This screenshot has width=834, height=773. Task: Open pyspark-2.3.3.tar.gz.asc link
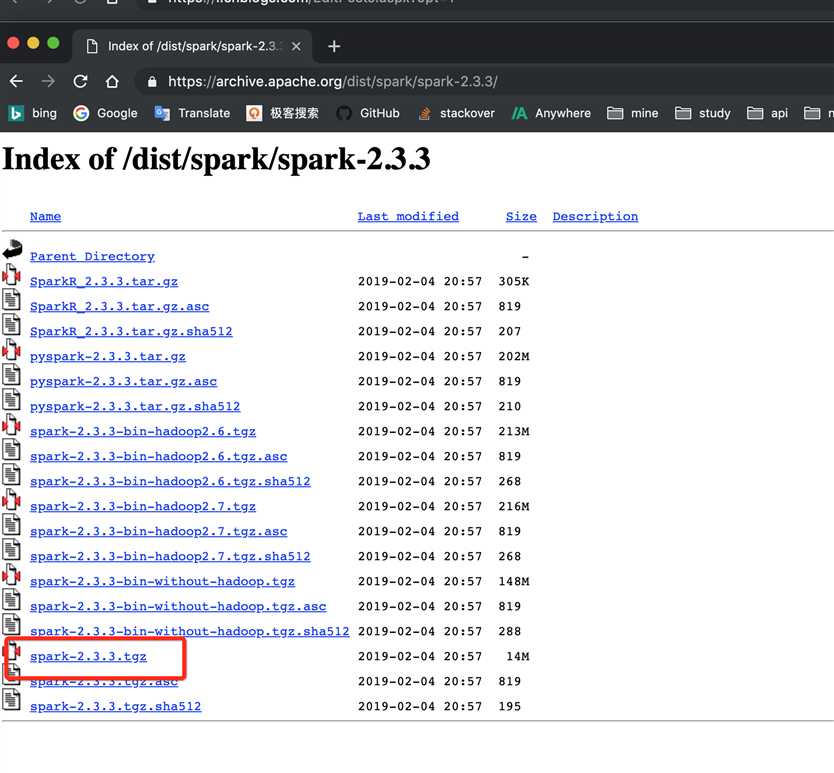(x=123, y=381)
